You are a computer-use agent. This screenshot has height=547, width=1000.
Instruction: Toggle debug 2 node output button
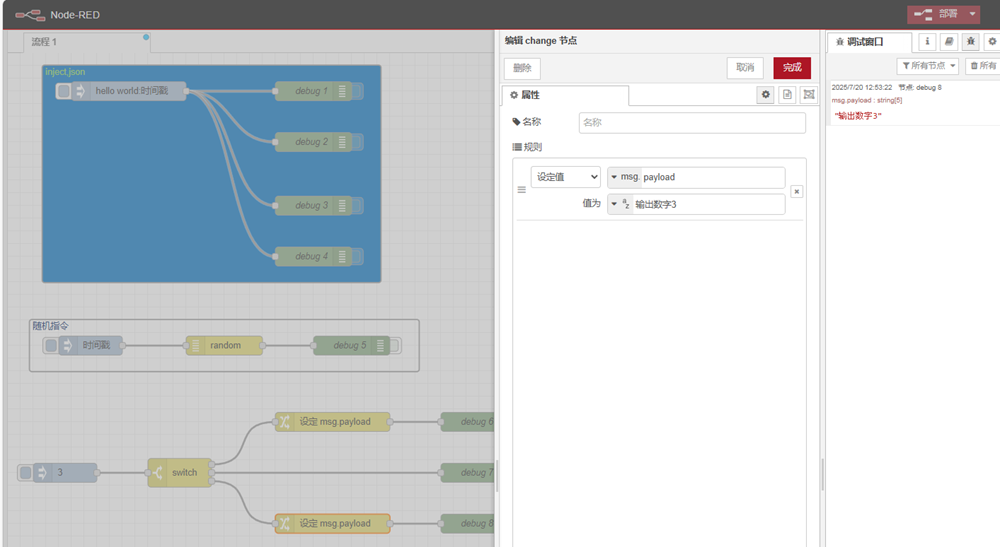click(x=358, y=142)
